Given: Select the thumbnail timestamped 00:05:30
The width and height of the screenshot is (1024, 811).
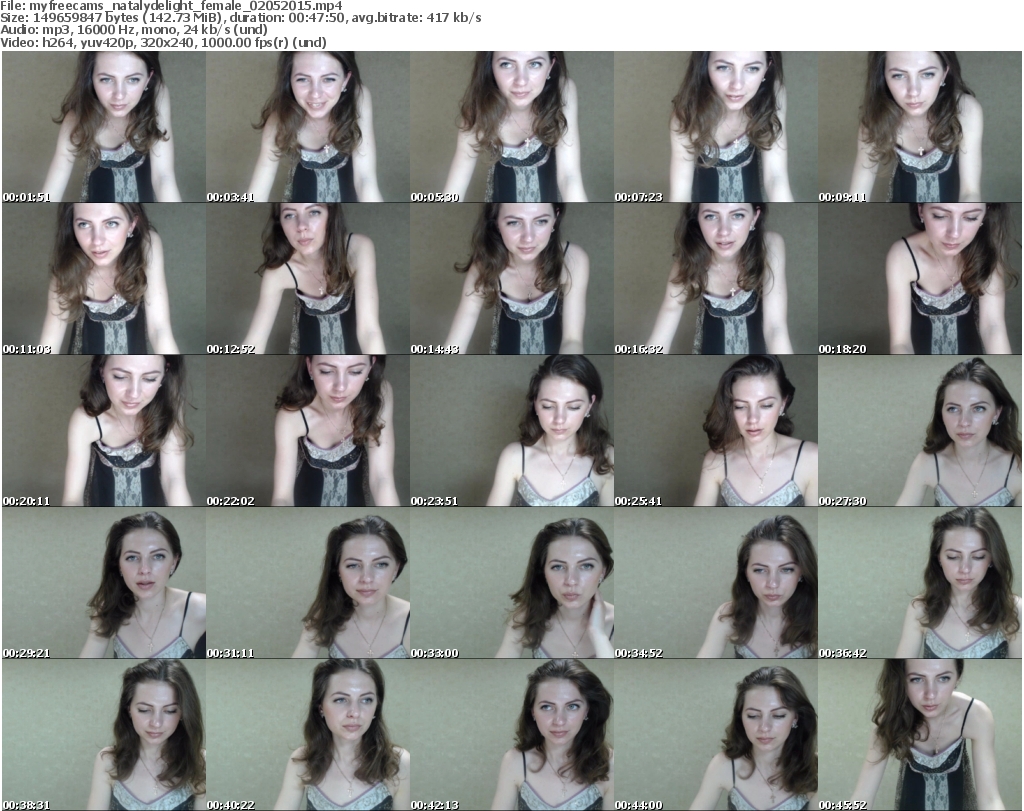Looking at the screenshot, I should (x=511, y=127).
